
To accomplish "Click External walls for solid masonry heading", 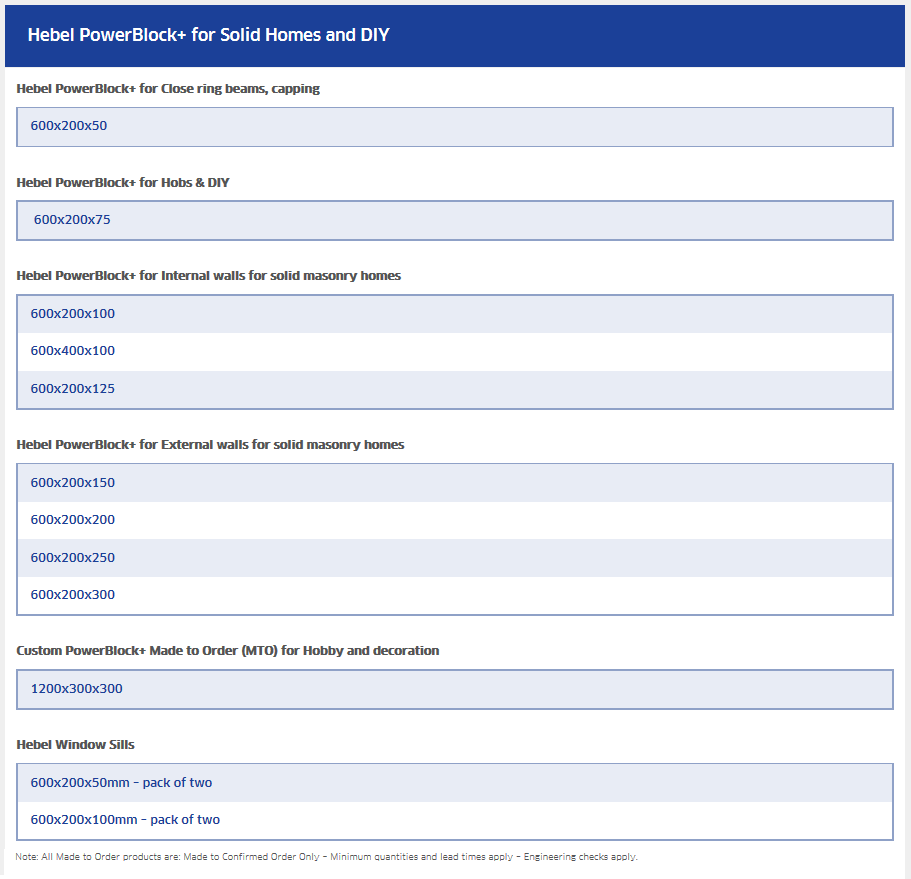I will coord(210,444).
